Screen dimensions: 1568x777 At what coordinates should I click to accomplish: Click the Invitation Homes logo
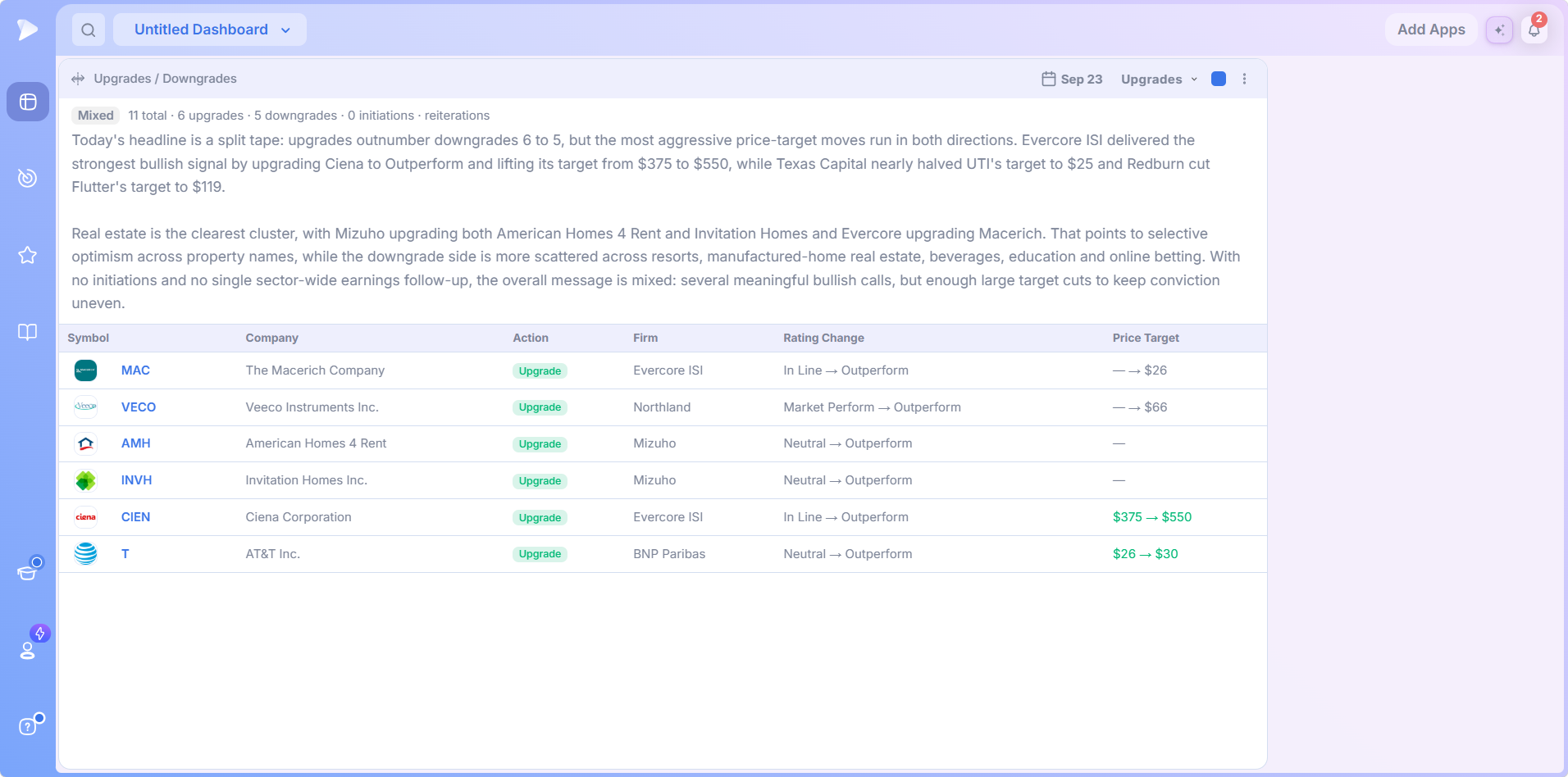[86, 480]
